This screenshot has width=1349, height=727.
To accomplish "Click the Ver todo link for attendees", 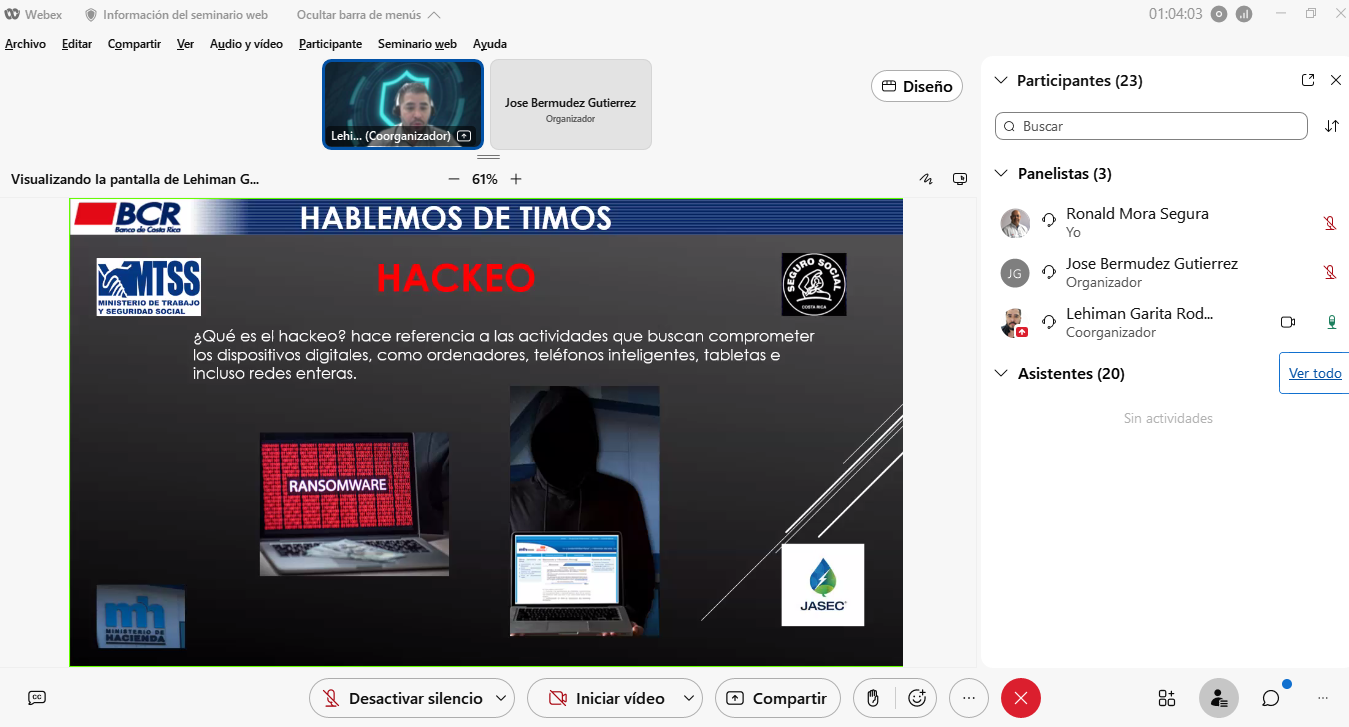I will tap(1315, 373).
